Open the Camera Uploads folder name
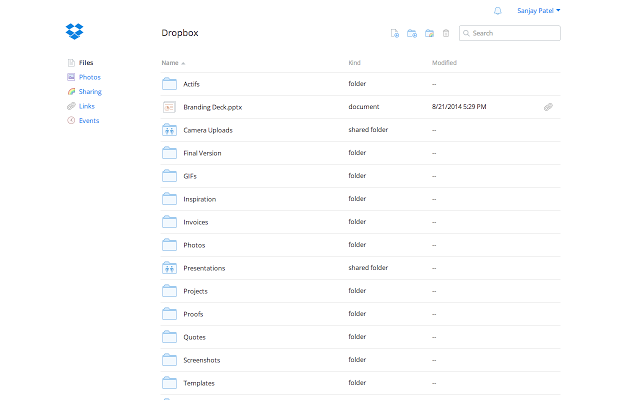 208,130
